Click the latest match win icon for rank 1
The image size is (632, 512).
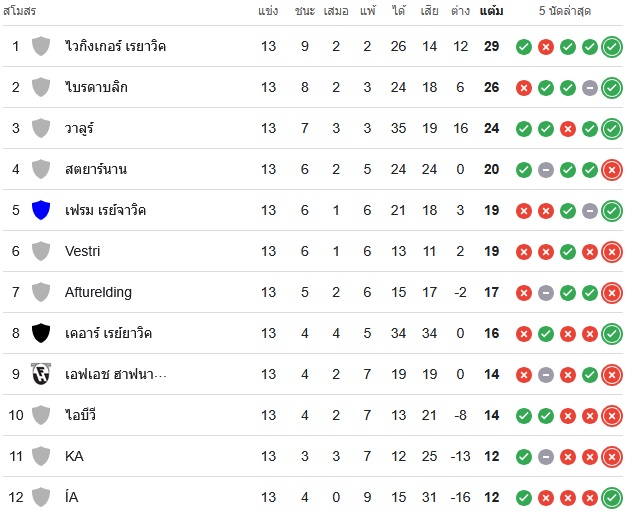coord(612,47)
